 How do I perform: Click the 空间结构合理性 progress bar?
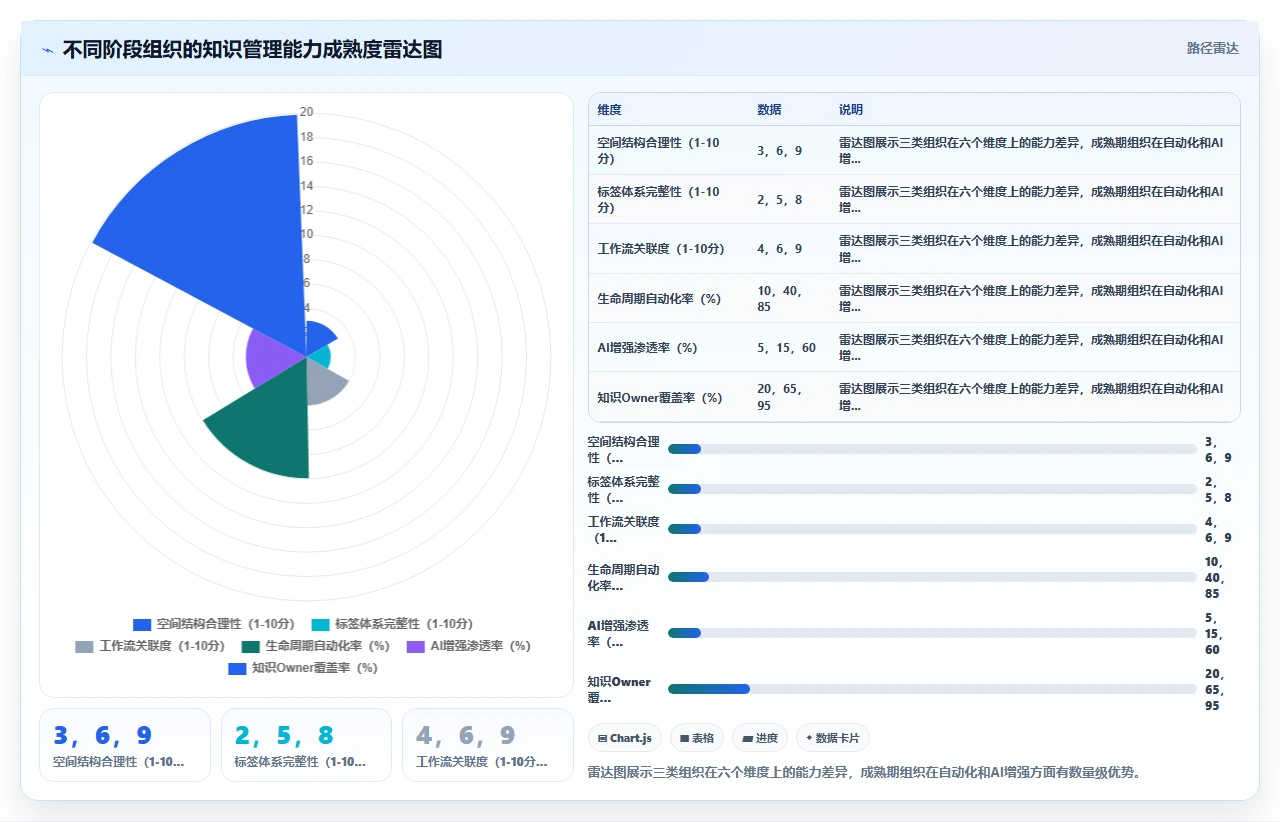point(932,449)
